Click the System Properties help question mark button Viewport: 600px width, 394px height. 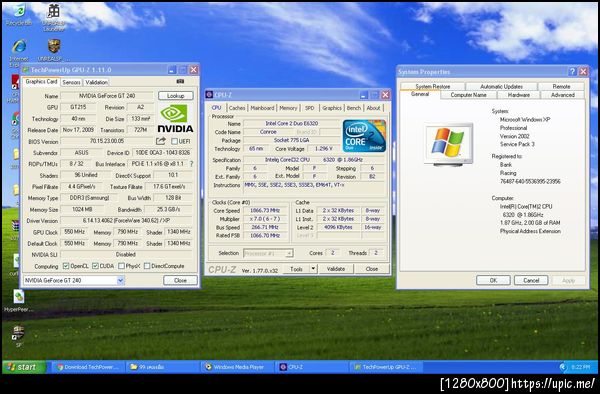pyautogui.click(x=572, y=72)
